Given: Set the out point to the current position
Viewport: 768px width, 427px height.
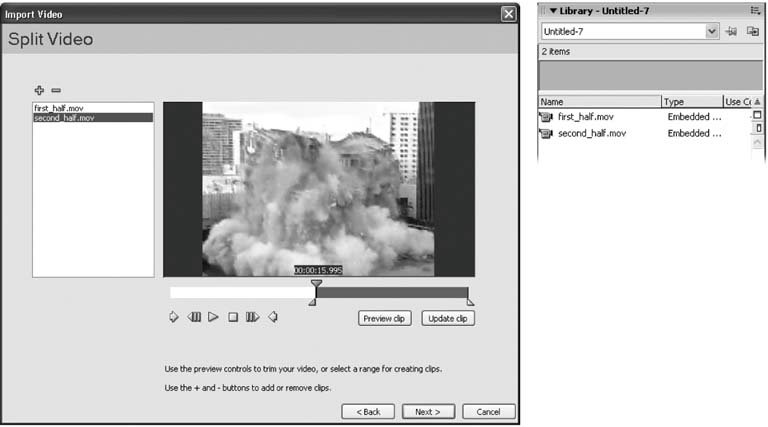Looking at the screenshot, I should point(273,318).
